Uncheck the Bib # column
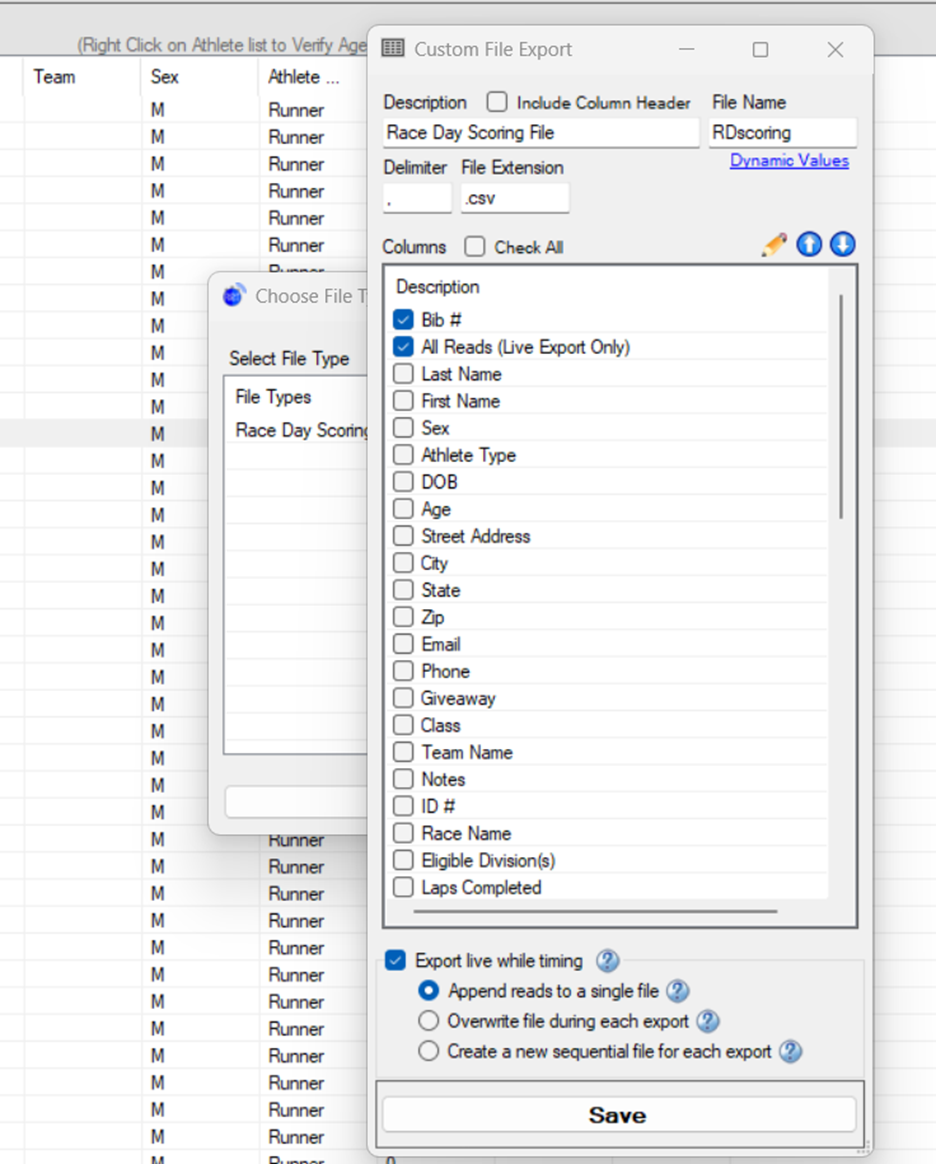This screenshot has width=936, height=1164. click(403, 320)
